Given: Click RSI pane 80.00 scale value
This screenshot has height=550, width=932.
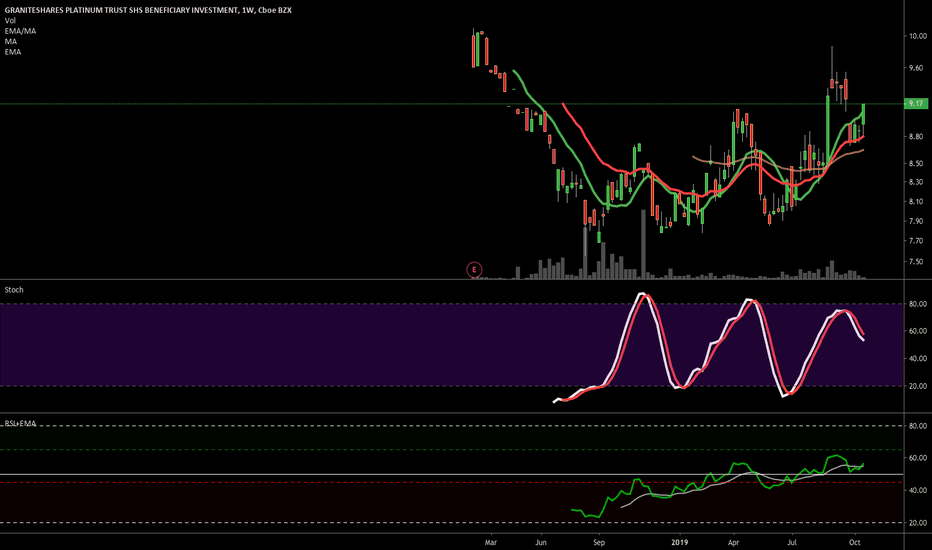Looking at the screenshot, I should tap(917, 426).
